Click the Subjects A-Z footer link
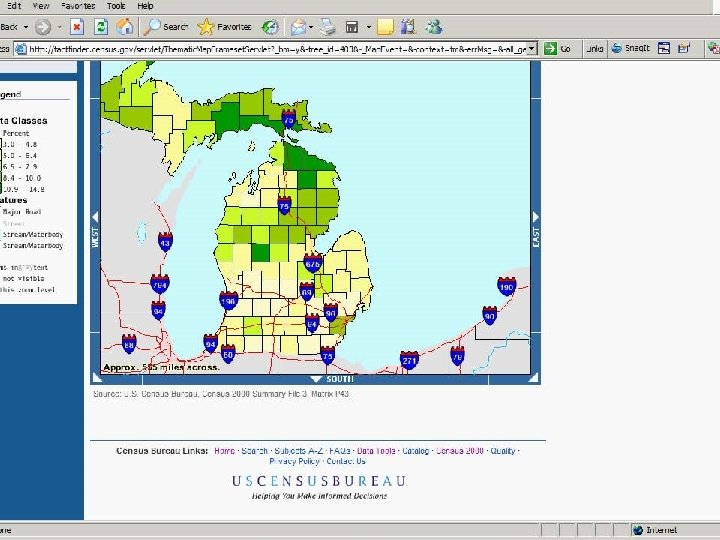The width and height of the screenshot is (720, 540). [x=299, y=451]
